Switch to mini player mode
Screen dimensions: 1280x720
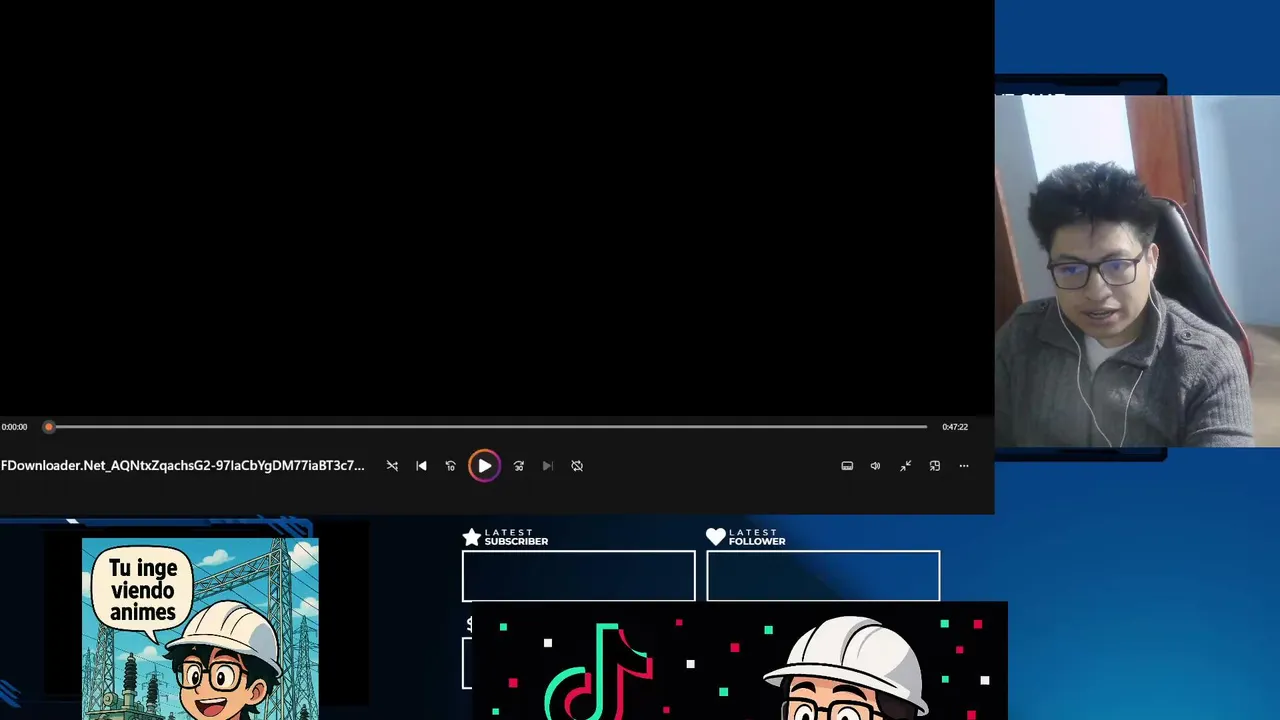pos(934,466)
